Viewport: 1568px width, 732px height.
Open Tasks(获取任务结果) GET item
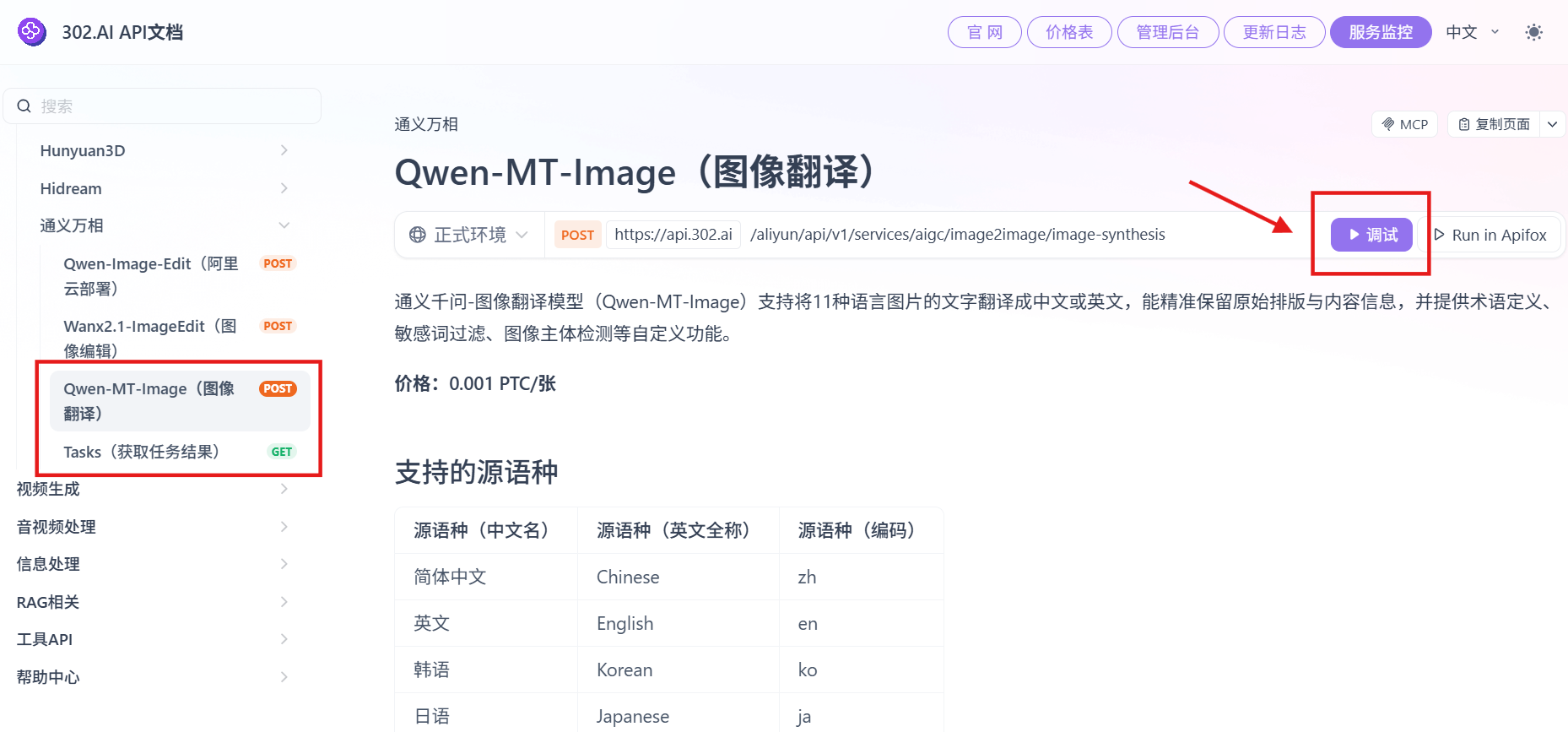pyautogui.click(x=179, y=452)
